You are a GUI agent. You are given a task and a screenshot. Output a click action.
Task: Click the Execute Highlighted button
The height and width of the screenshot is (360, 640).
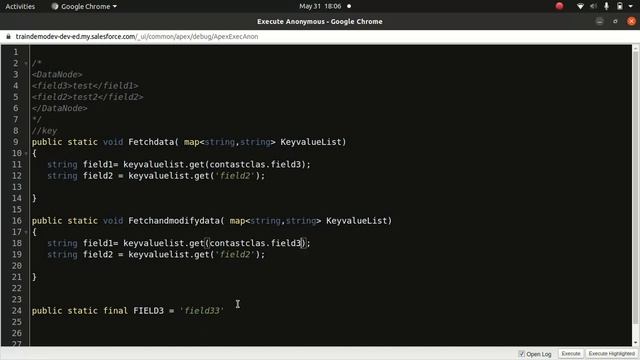pyautogui.click(x=611, y=354)
